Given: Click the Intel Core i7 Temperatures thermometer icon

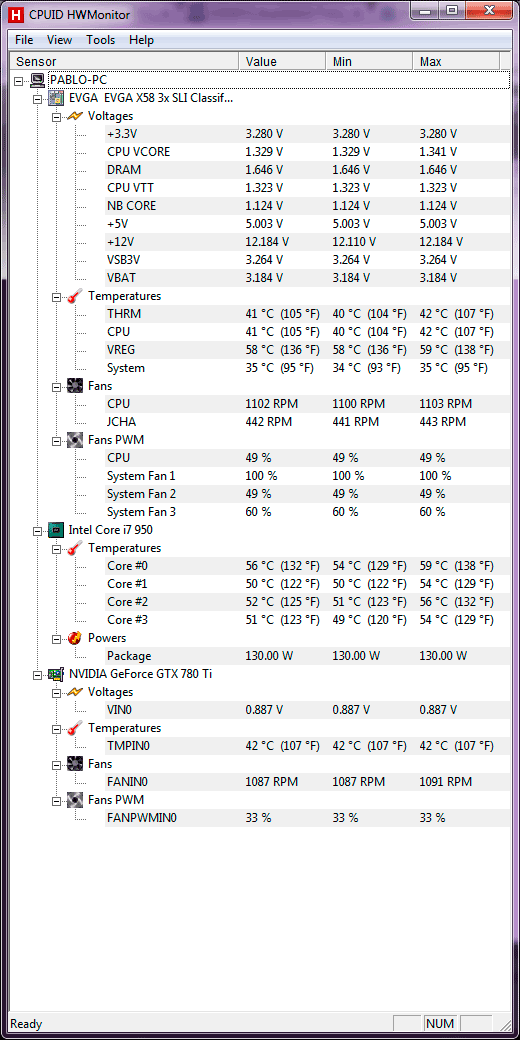Looking at the screenshot, I should pyautogui.click(x=75, y=548).
